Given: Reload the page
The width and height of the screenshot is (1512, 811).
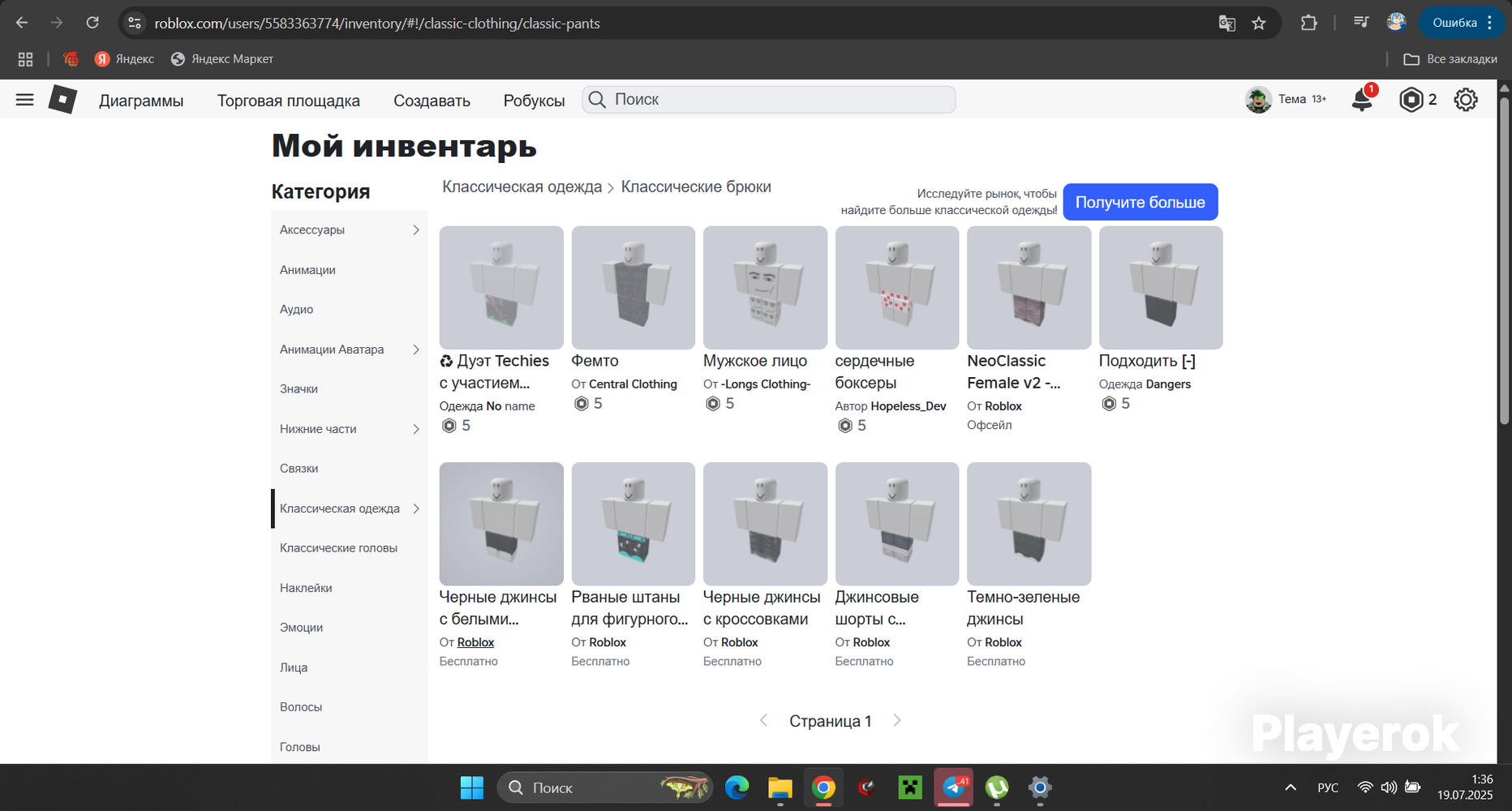Looking at the screenshot, I should click(x=92, y=23).
